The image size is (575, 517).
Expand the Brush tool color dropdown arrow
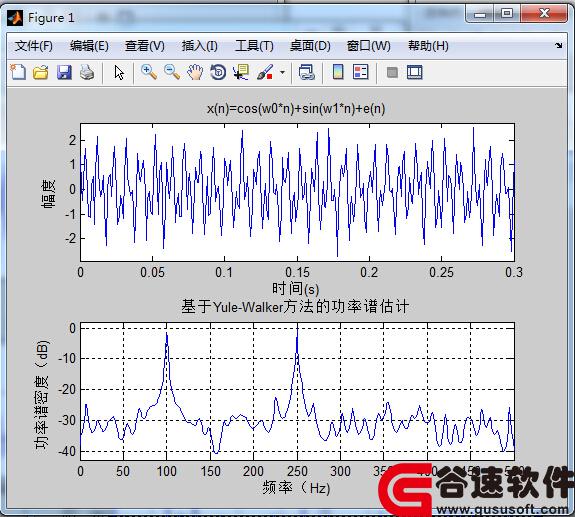click(x=282, y=72)
